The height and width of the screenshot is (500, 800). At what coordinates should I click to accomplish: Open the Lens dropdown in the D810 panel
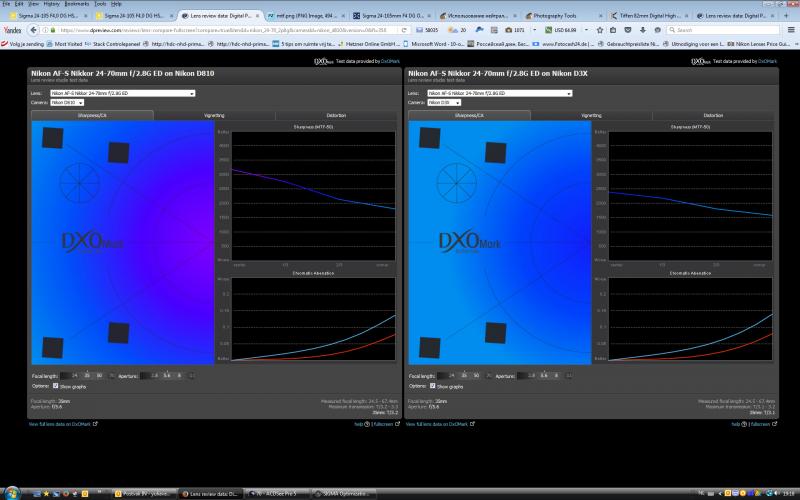(122, 93)
